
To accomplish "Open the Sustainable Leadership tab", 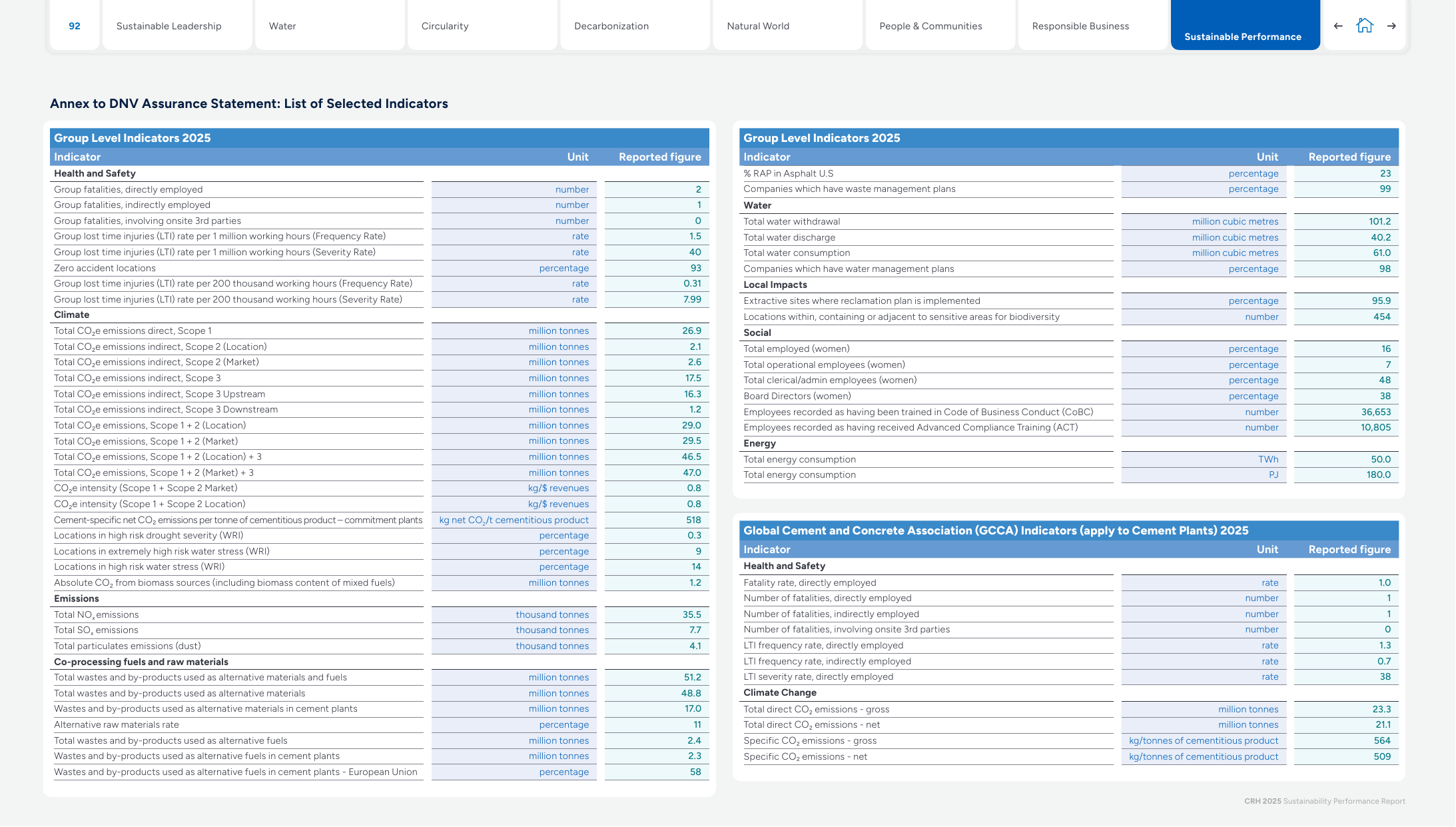I will pos(177,25).
